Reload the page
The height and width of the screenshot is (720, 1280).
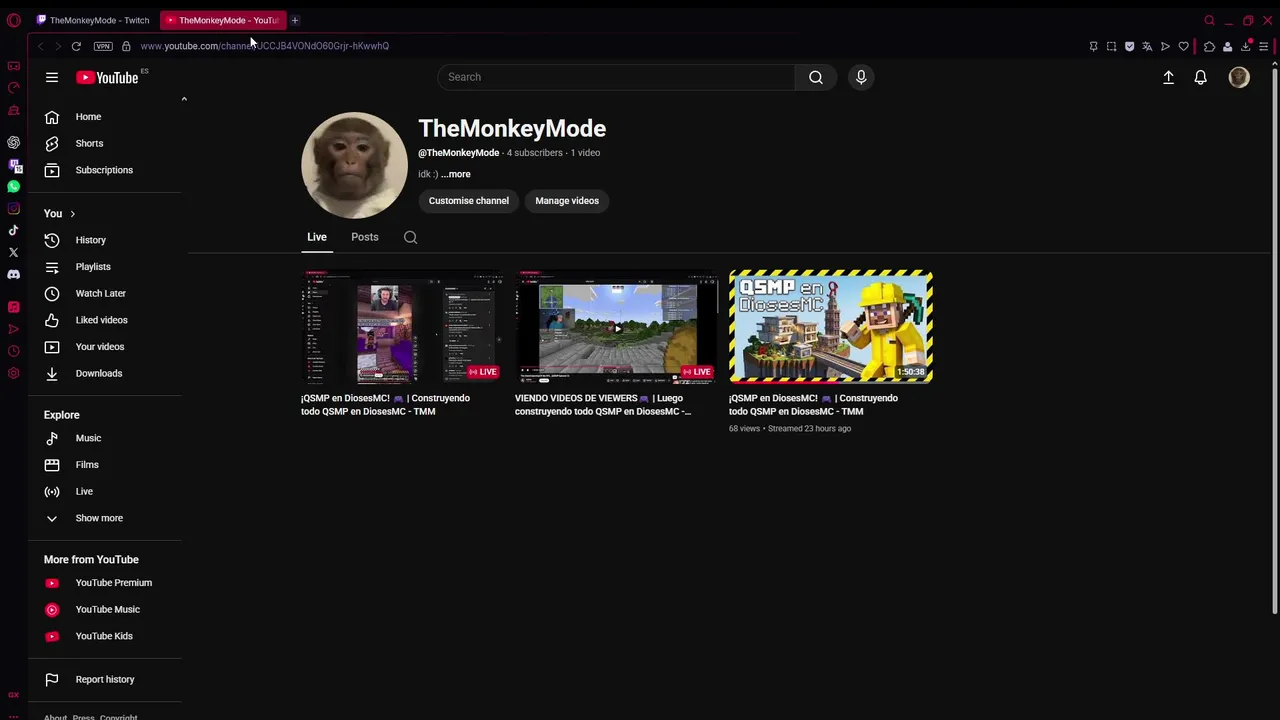coord(76,46)
